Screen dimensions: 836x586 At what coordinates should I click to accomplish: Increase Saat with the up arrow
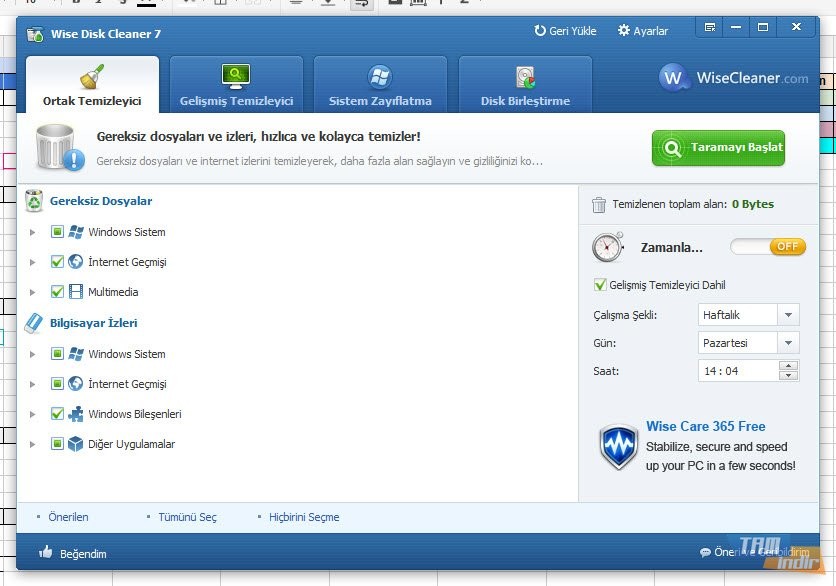tap(788, 365)
